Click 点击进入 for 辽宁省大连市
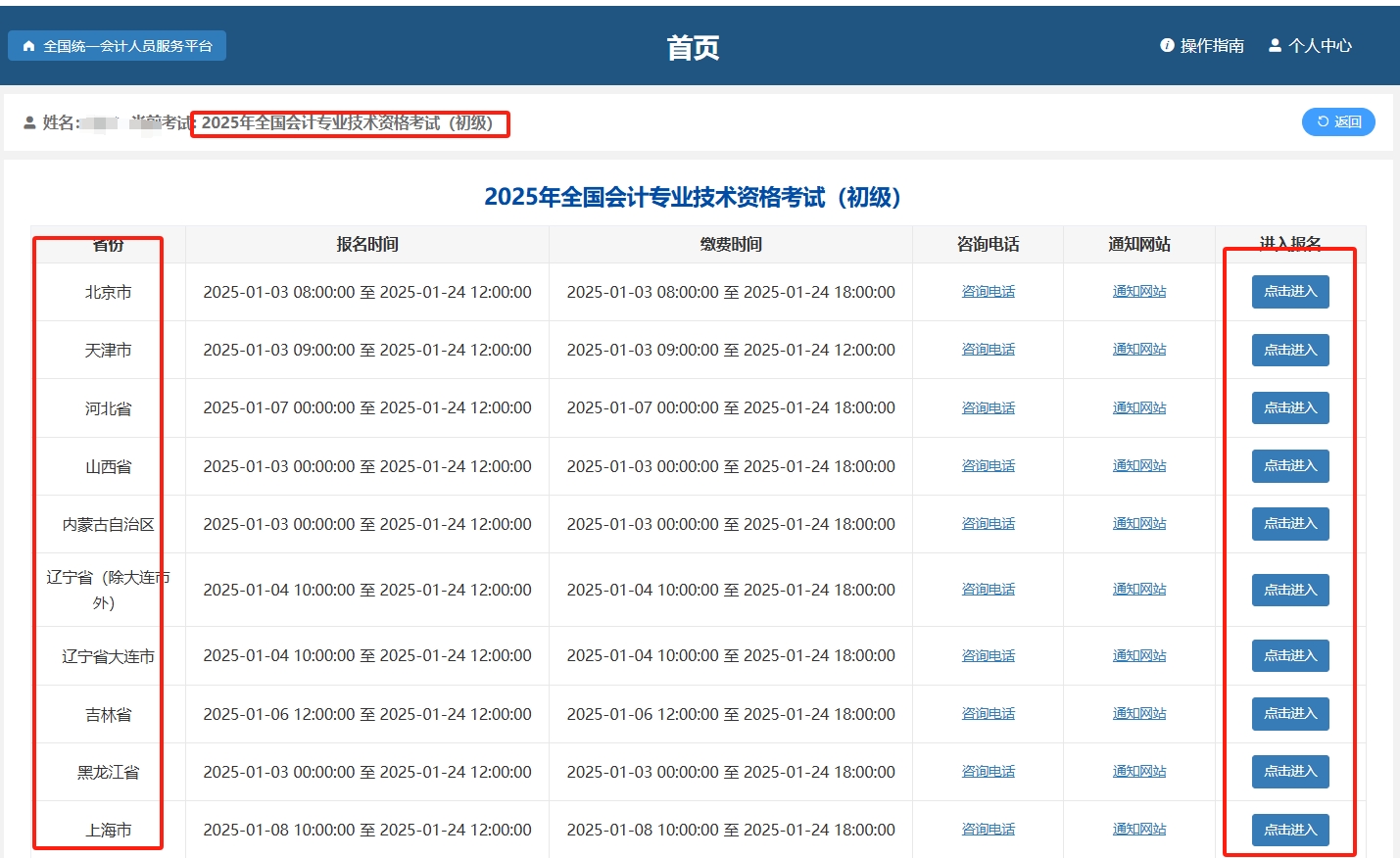Screen dimensions: 1400x858 point(1290,655)
